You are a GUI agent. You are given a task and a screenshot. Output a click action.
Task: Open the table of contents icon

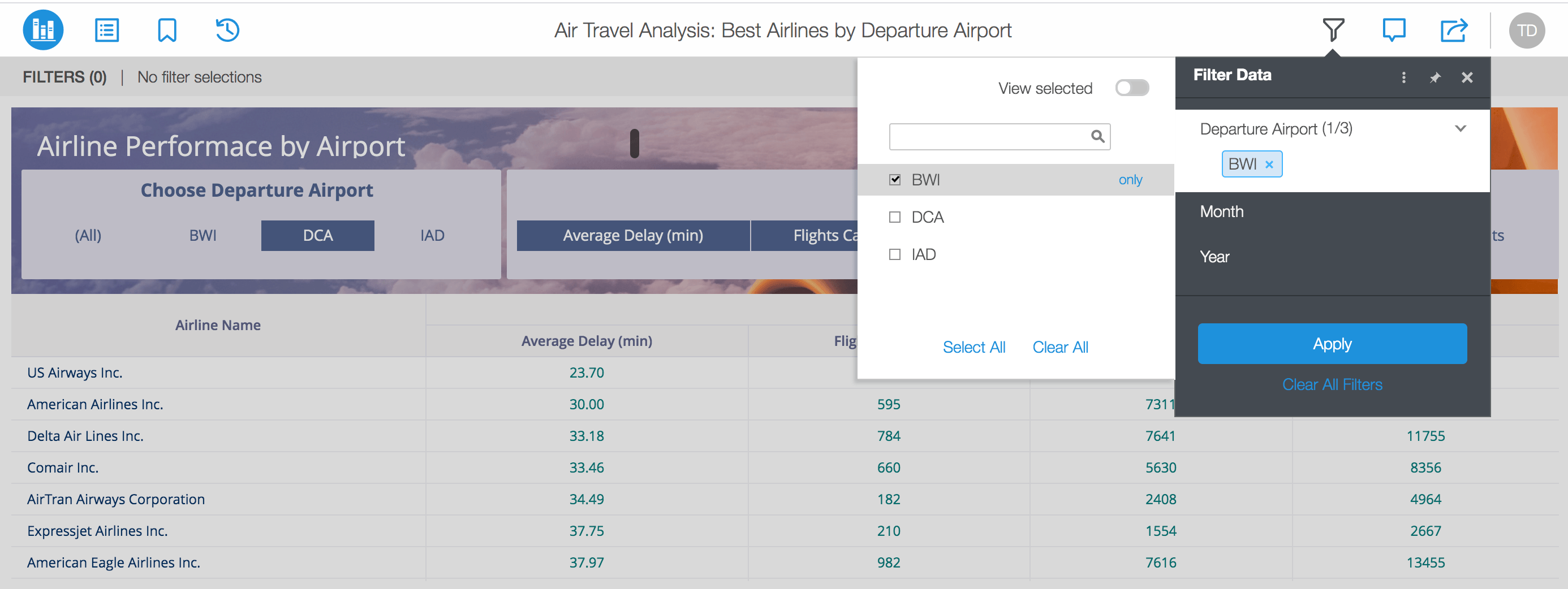(106, 30)
